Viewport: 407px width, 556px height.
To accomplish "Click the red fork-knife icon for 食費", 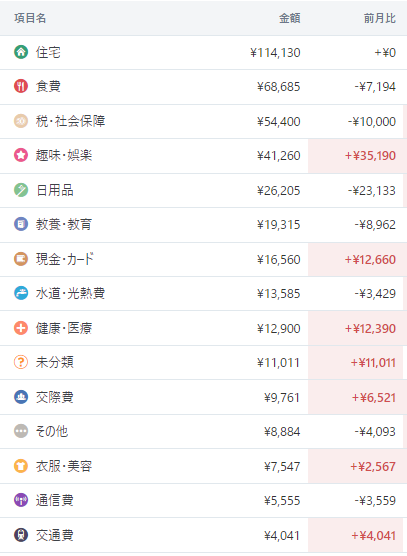I will point(21,86).
